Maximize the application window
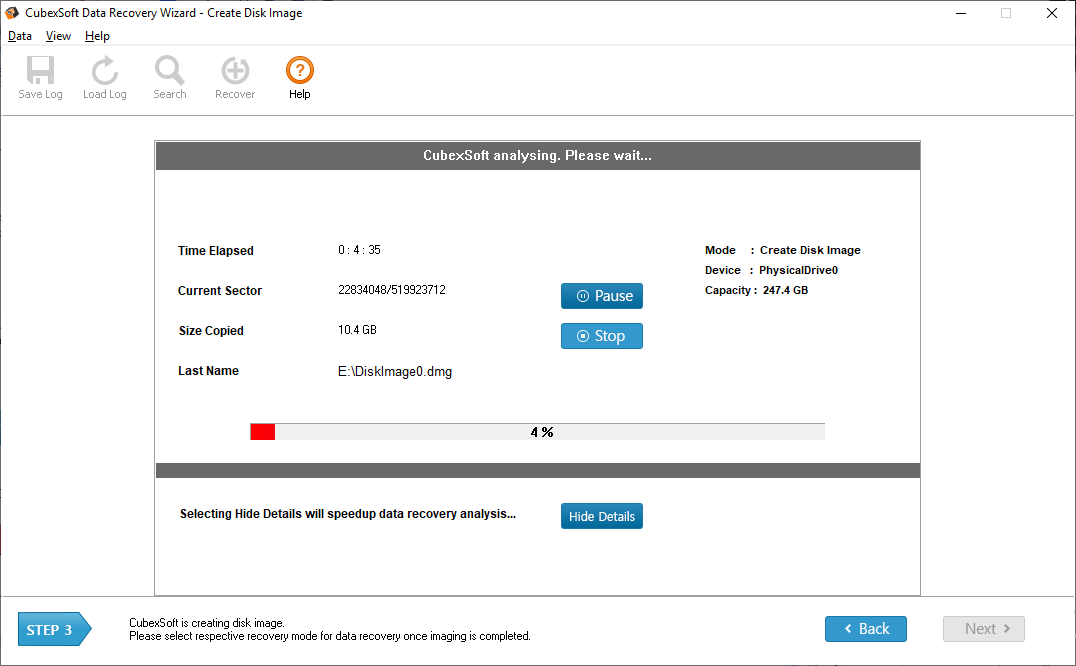Viewport: 1076px width, 666px height. click(x=1006, y=13)
